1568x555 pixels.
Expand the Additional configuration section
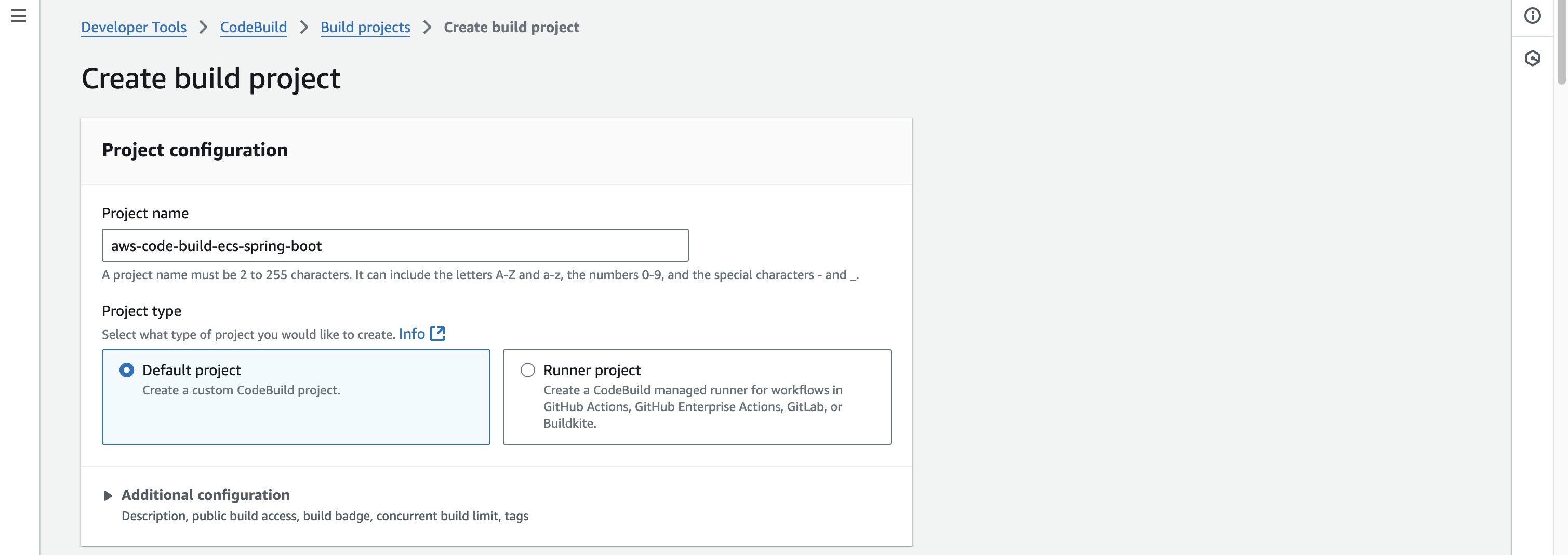tap(108, 495)
